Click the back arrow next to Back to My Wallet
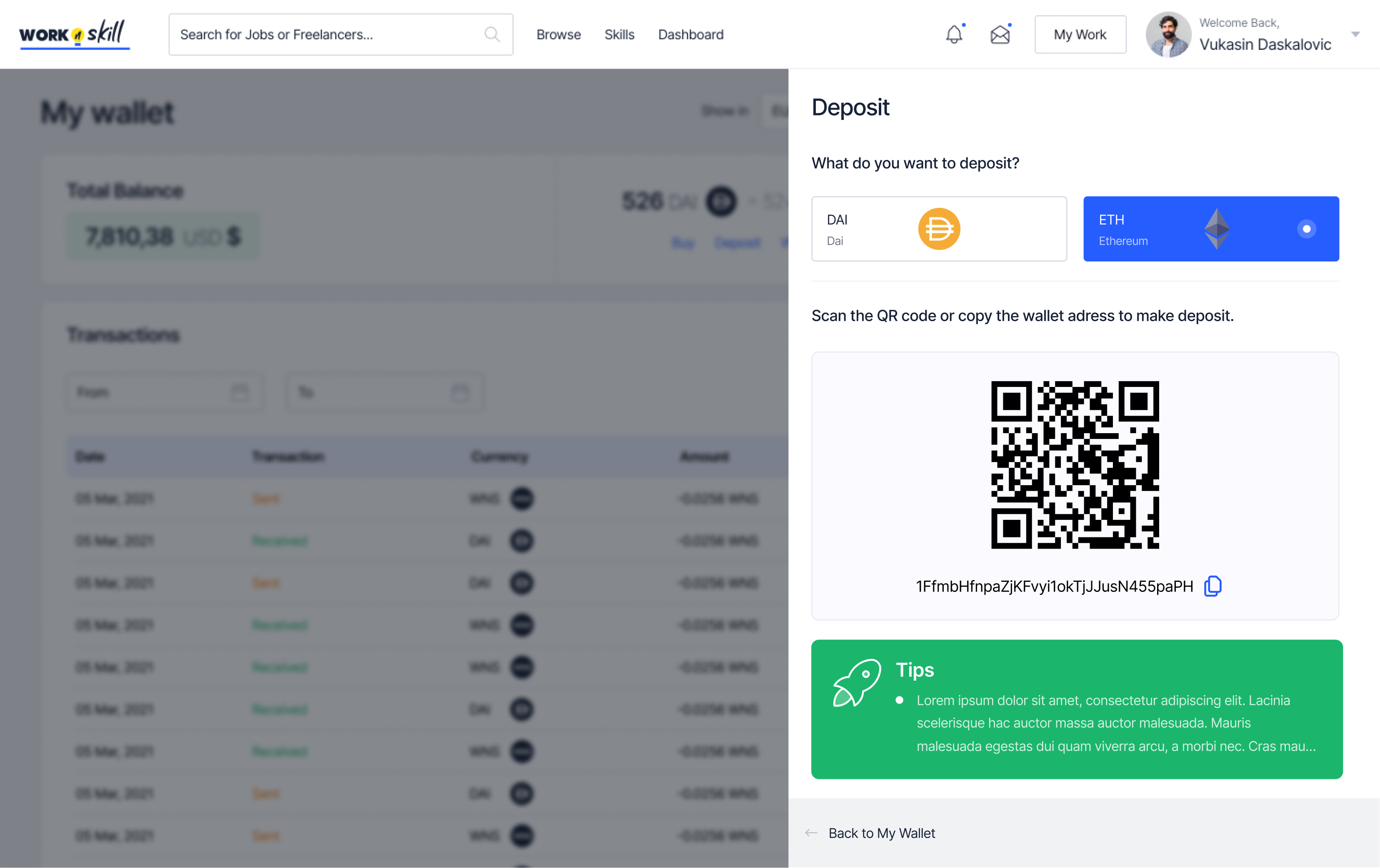1380x868 pixels. pyautogui.click(x=811, y=833)
